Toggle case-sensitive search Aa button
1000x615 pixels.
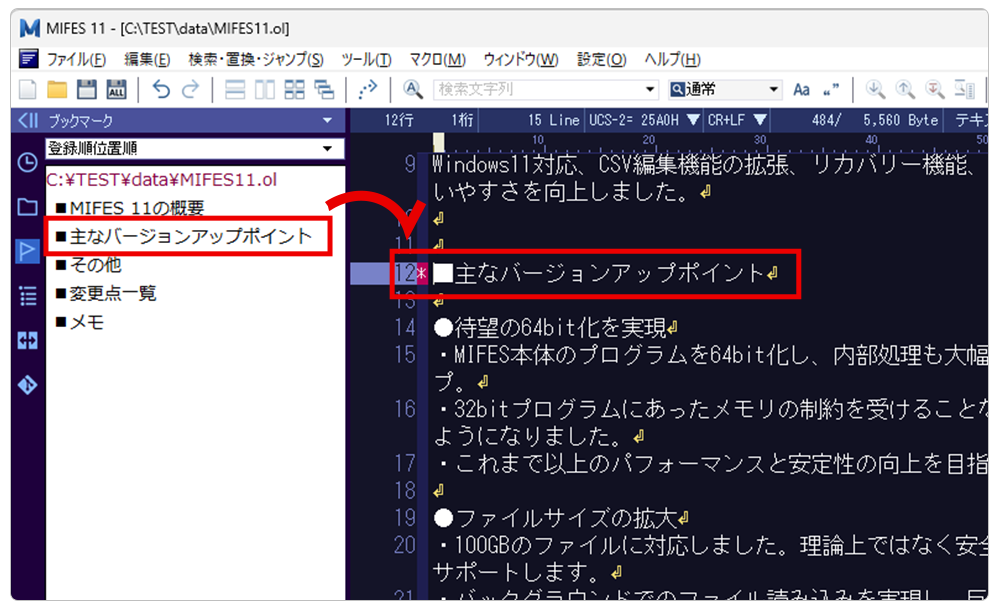(x=801, y=90)
